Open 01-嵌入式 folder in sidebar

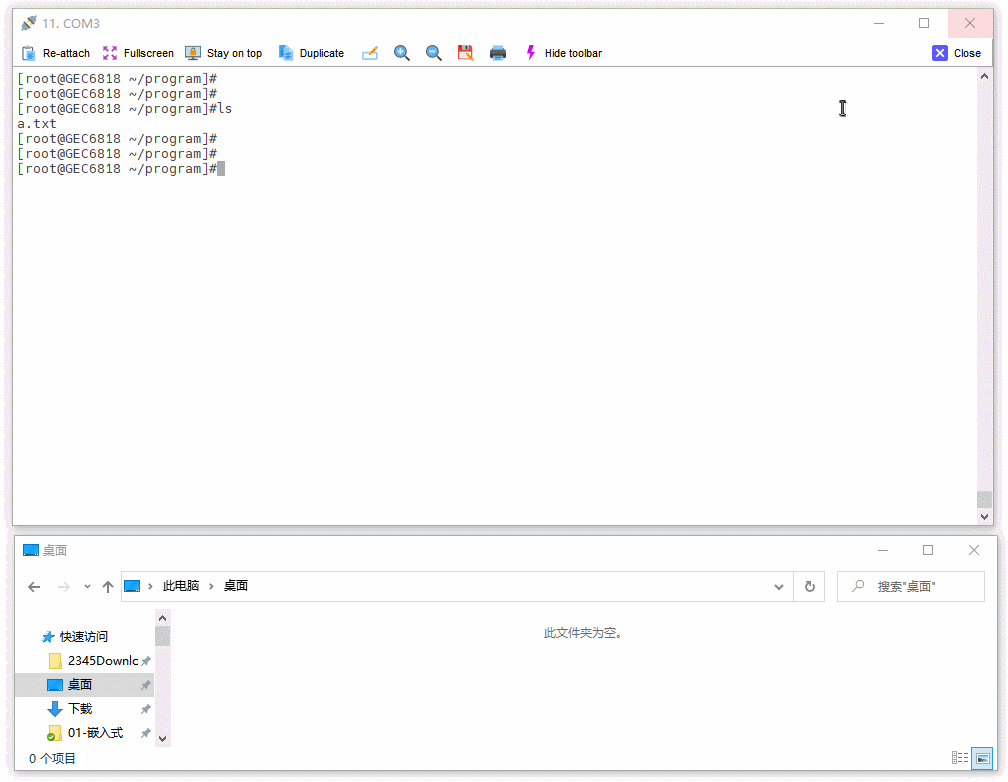95,733
